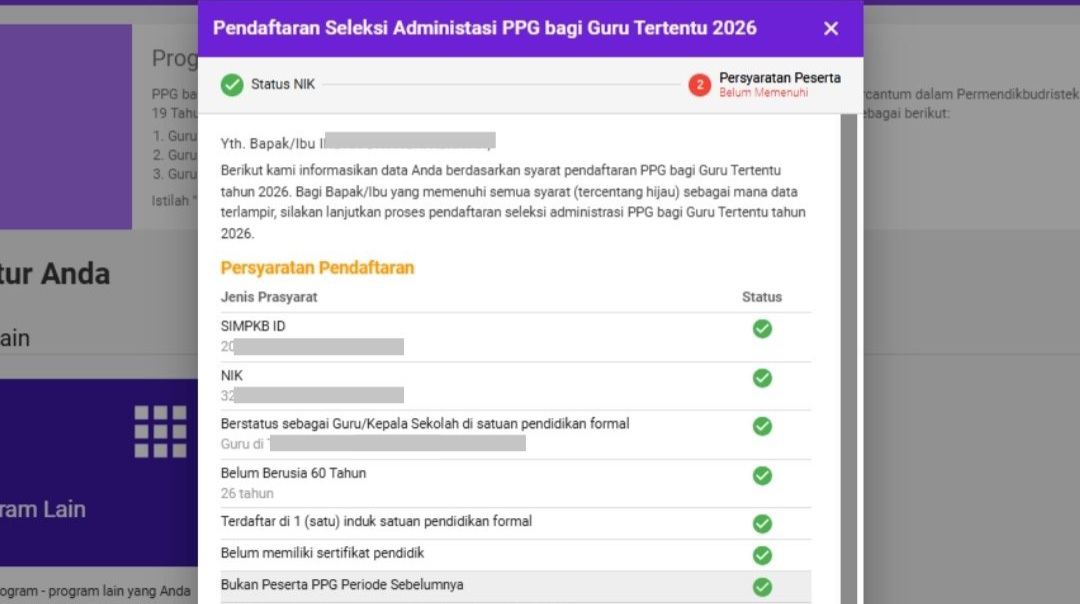The height and width of the screenshot is (604, 1080).
Task: Click the check icon for Belum memiliki sertifikat pendidik
Action: click(762, 555)
